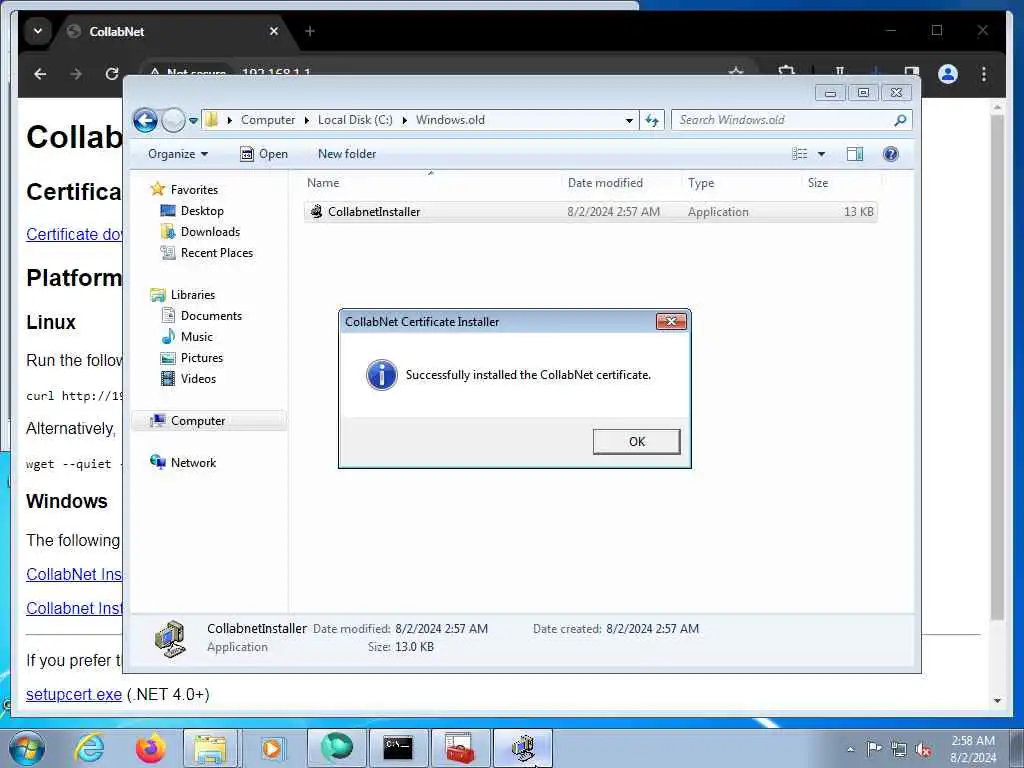Click the setupcert.exe link on the page
The height and width of the screenshot is (768, 1024).
(x=74, y=694)
